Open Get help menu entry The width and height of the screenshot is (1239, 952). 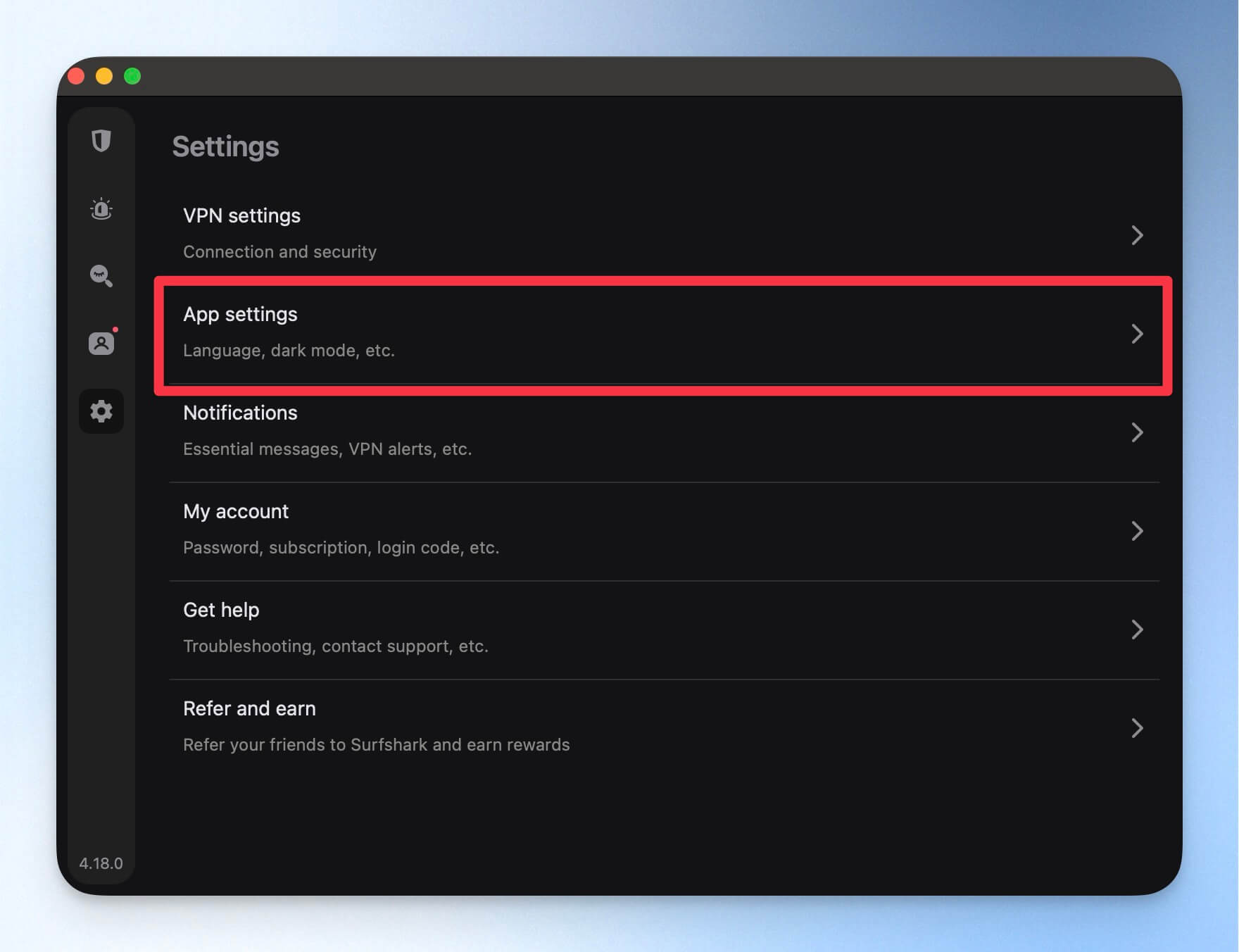point(664,630)
